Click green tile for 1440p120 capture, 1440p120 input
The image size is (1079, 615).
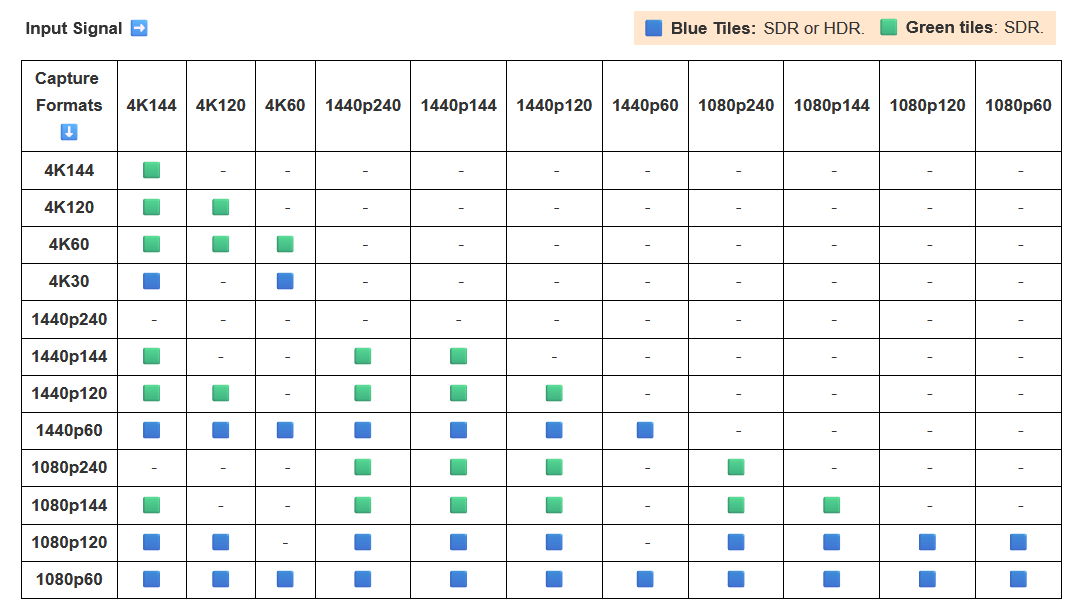pos(554,393)
